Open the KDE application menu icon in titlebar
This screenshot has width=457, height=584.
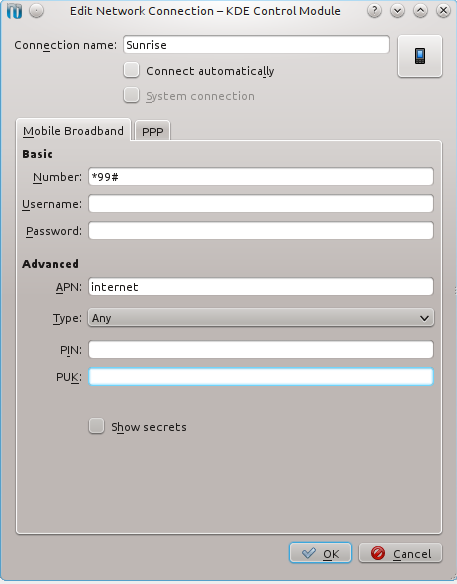pos(15,11)
